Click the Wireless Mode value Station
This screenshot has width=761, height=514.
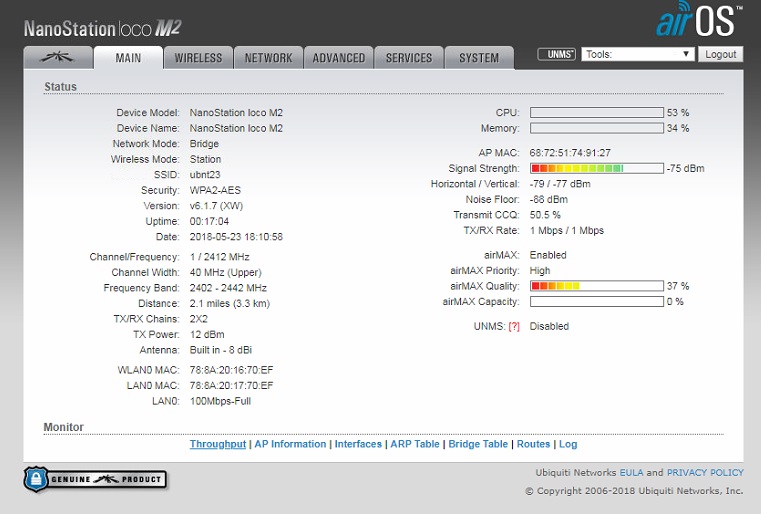[205, 159]
